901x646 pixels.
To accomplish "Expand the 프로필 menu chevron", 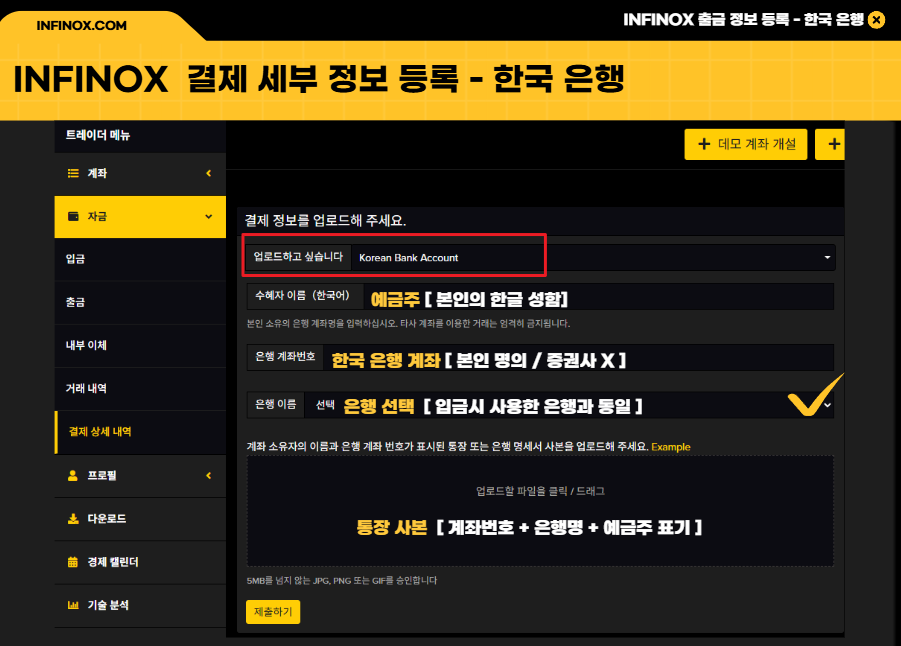I will click(209, 475).
